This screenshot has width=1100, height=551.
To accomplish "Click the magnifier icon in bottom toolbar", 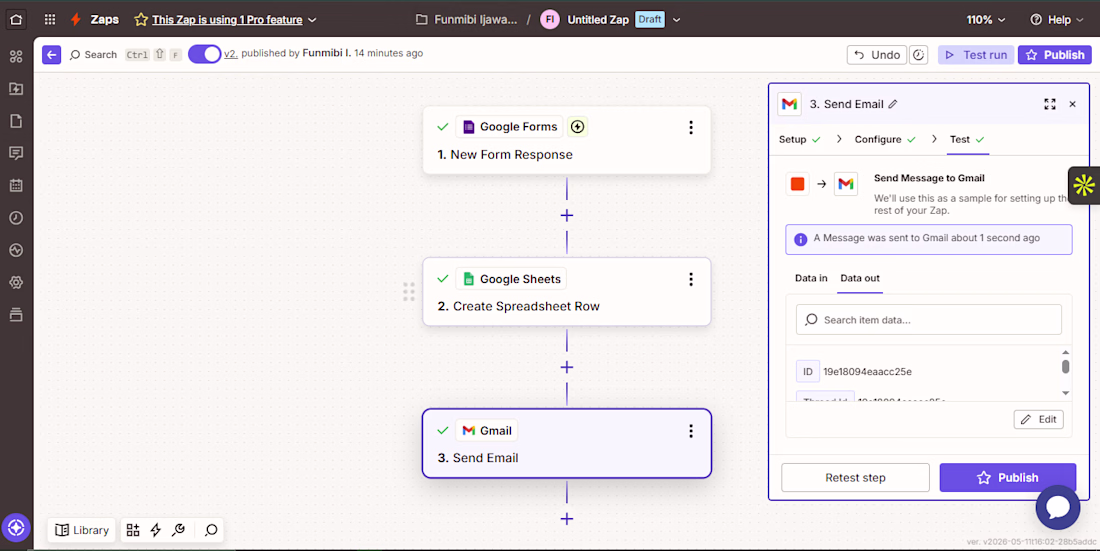I will click(211, 530).
